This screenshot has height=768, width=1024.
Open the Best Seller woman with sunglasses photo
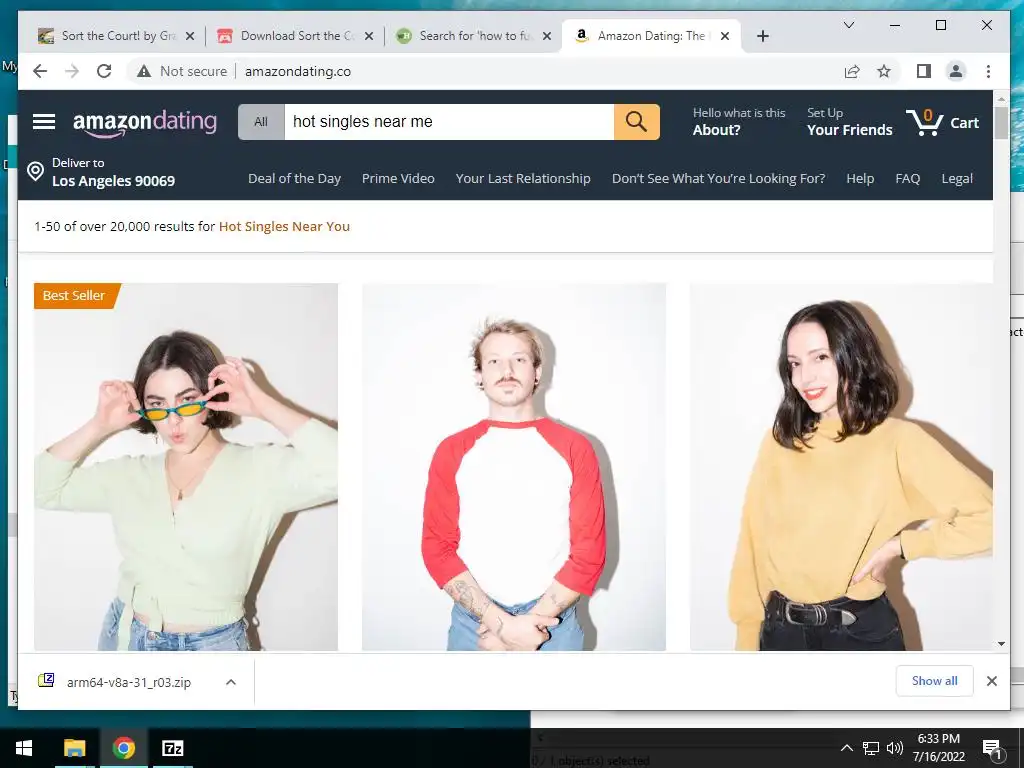(186, 467)
